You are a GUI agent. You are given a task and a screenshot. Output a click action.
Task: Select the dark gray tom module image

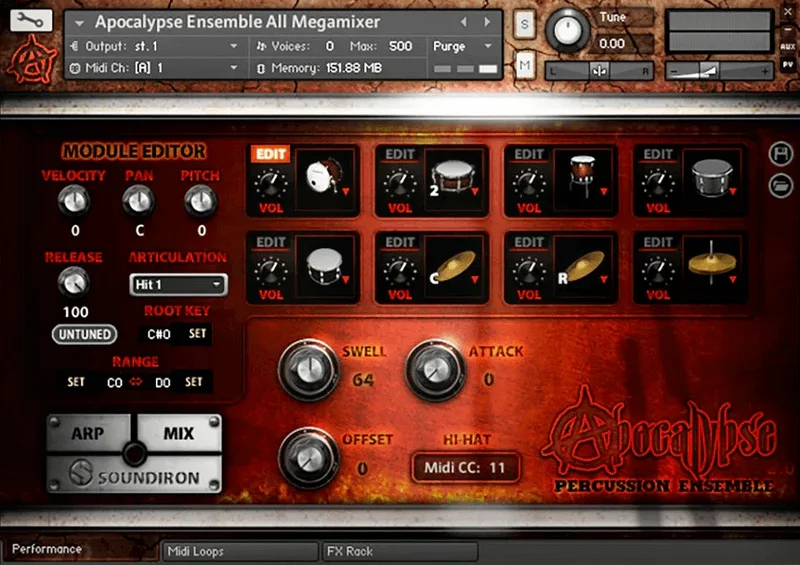[x=713, y=179]
